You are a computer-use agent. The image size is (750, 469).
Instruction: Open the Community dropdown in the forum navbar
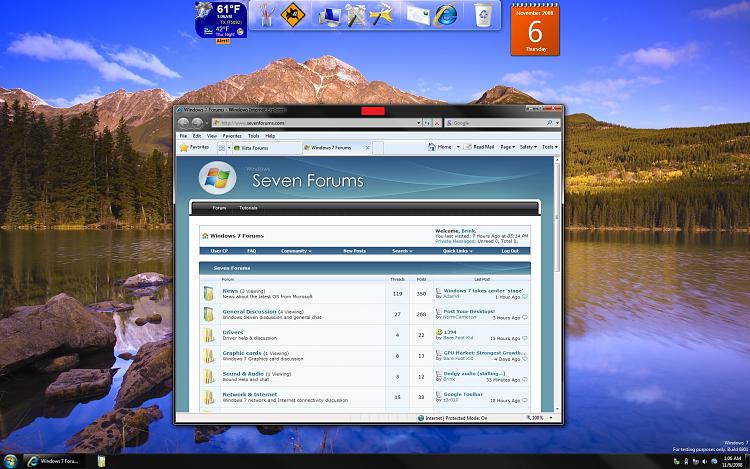pyautogui.click(x=296, y=251)
